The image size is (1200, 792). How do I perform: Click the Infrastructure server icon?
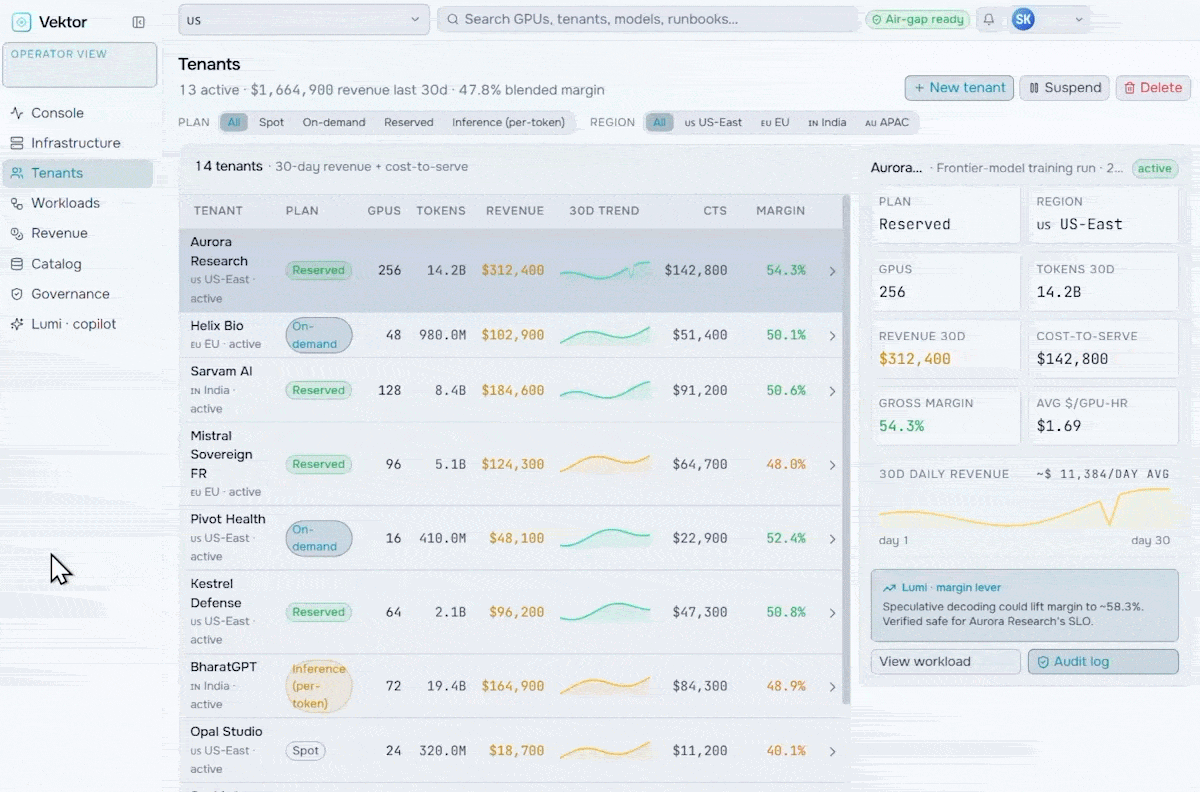[x=17, y=143]
